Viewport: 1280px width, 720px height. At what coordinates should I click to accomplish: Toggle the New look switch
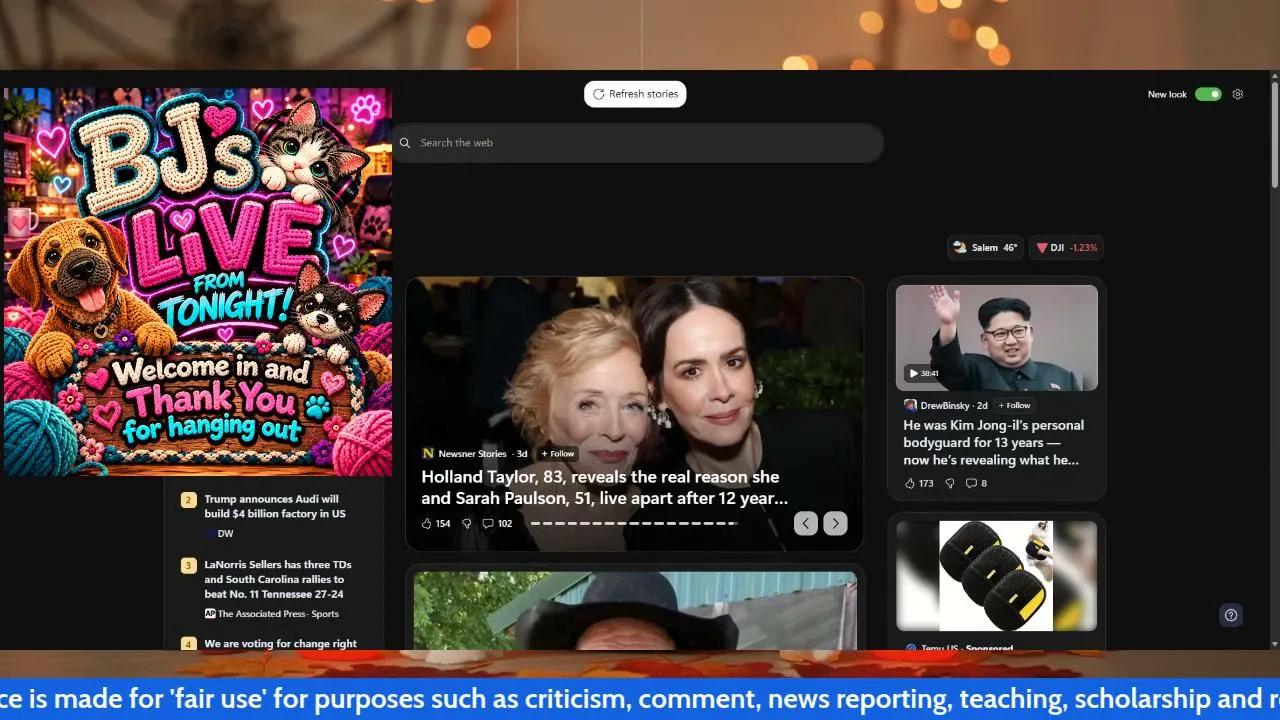coord(1208,94)
